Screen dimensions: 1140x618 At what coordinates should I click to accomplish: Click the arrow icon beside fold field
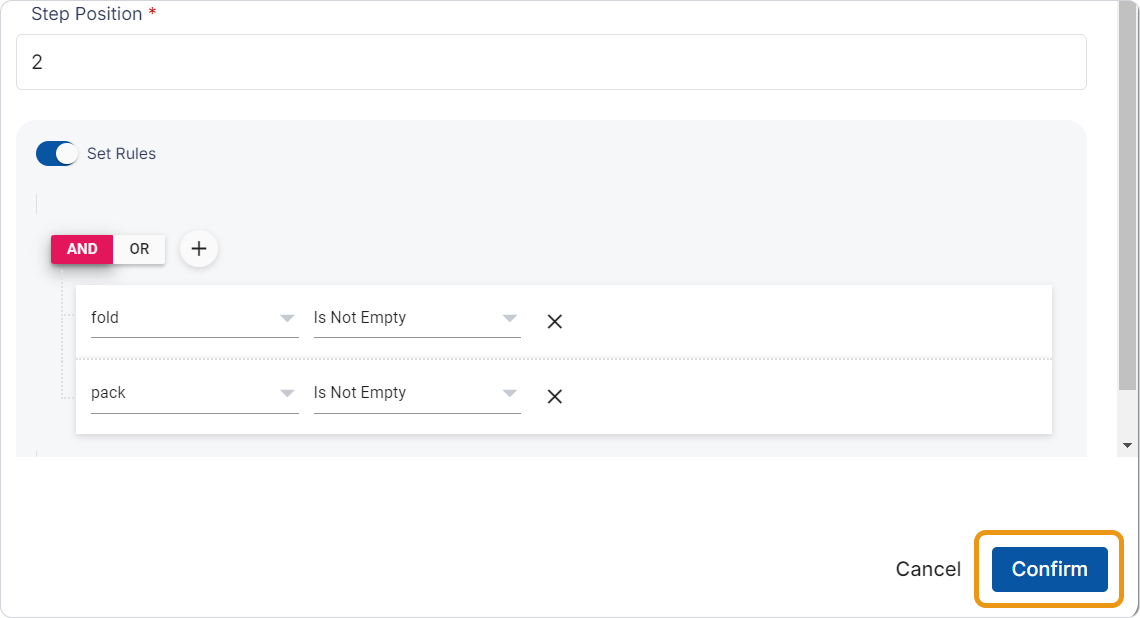[287, 318]
